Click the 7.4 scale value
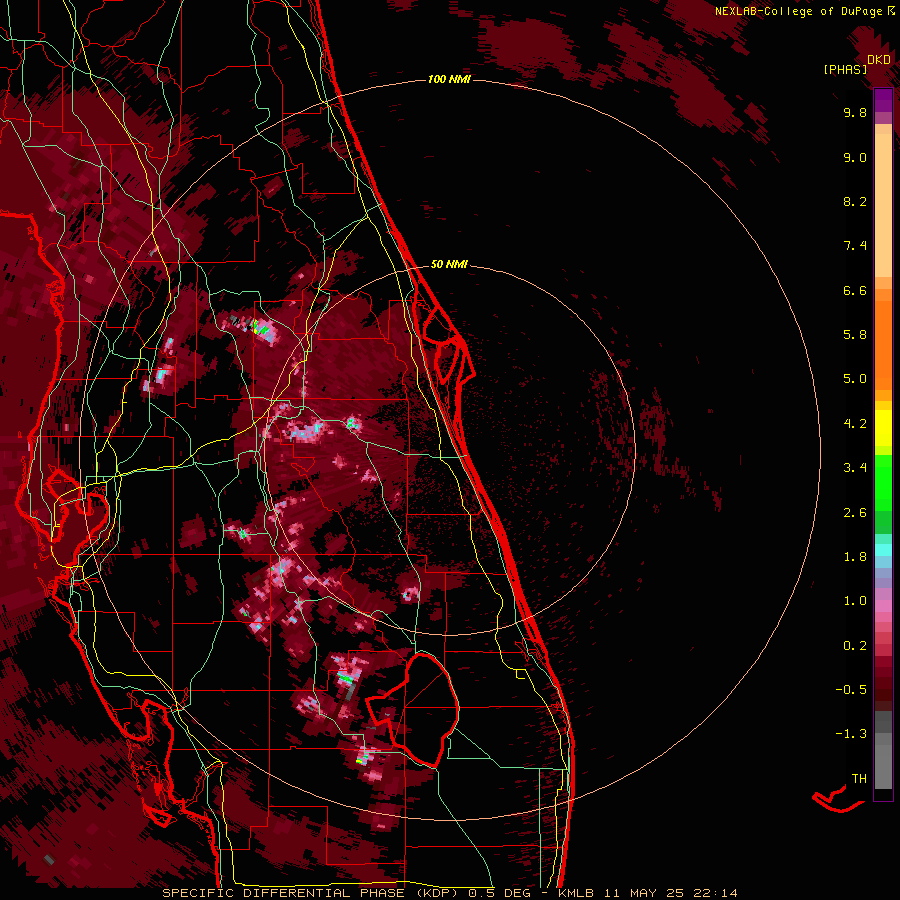This screenshot has width=900, height=900. tap(855, 246)
